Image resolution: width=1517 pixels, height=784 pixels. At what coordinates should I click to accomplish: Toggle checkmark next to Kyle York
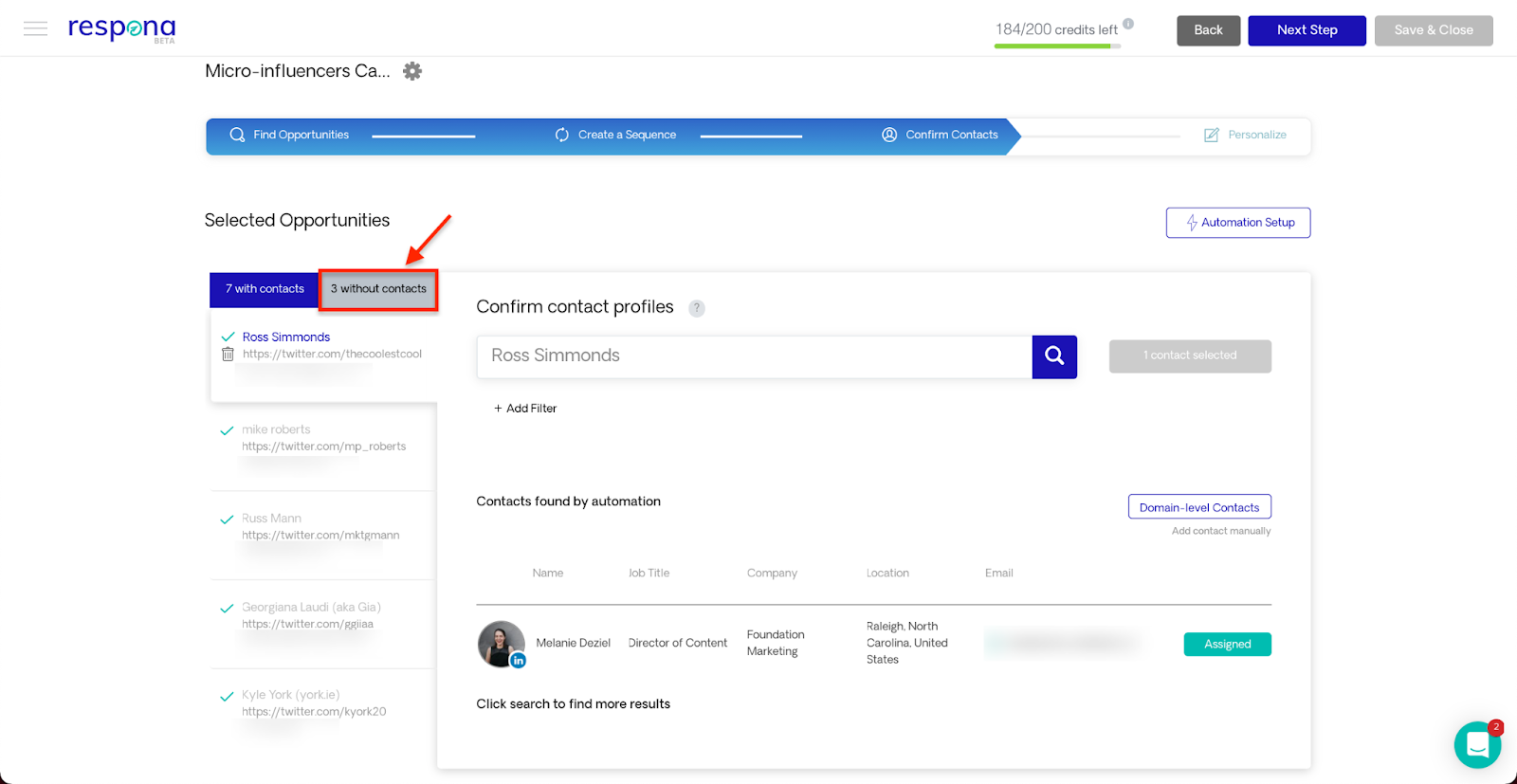(x=227, y=696)
